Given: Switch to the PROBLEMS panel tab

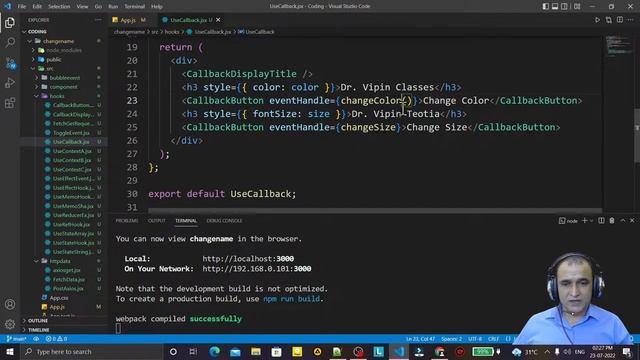Looking at the screenshot, I should 127,220.
